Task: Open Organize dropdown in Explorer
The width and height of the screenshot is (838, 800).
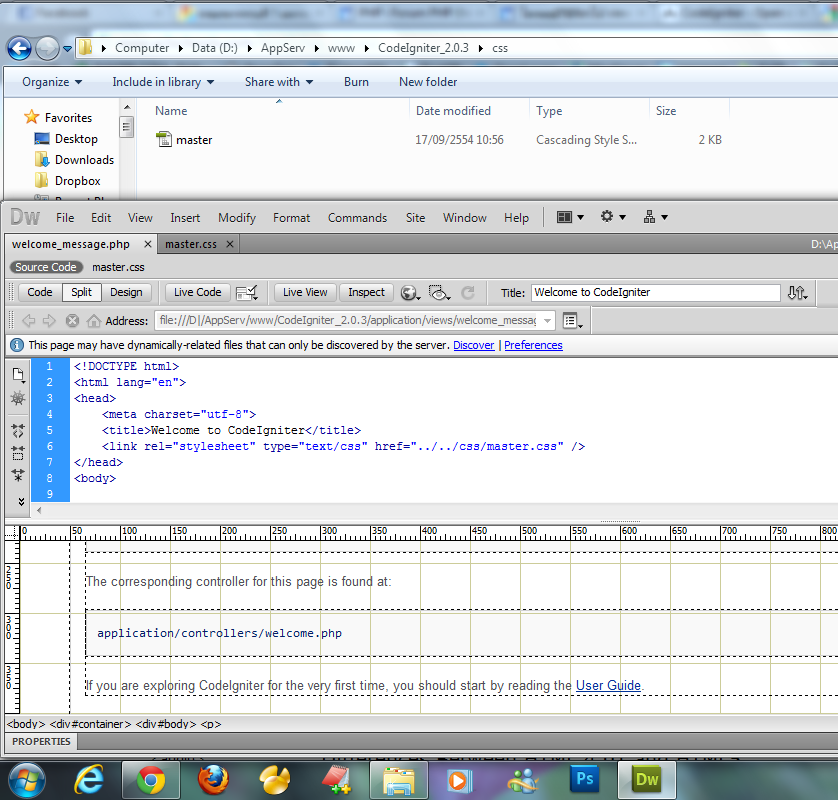Action: point(52,82)
